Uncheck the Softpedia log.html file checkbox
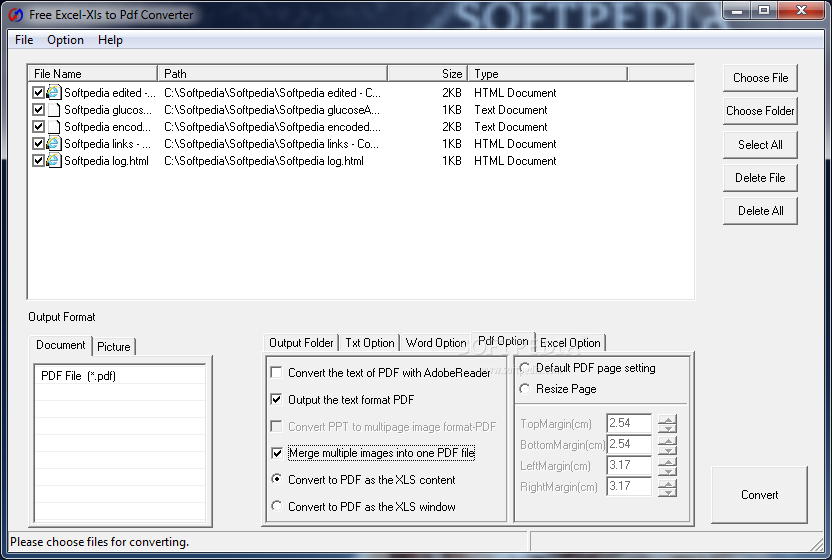Viewport: 832px width, 560px height. click(38, 161)
